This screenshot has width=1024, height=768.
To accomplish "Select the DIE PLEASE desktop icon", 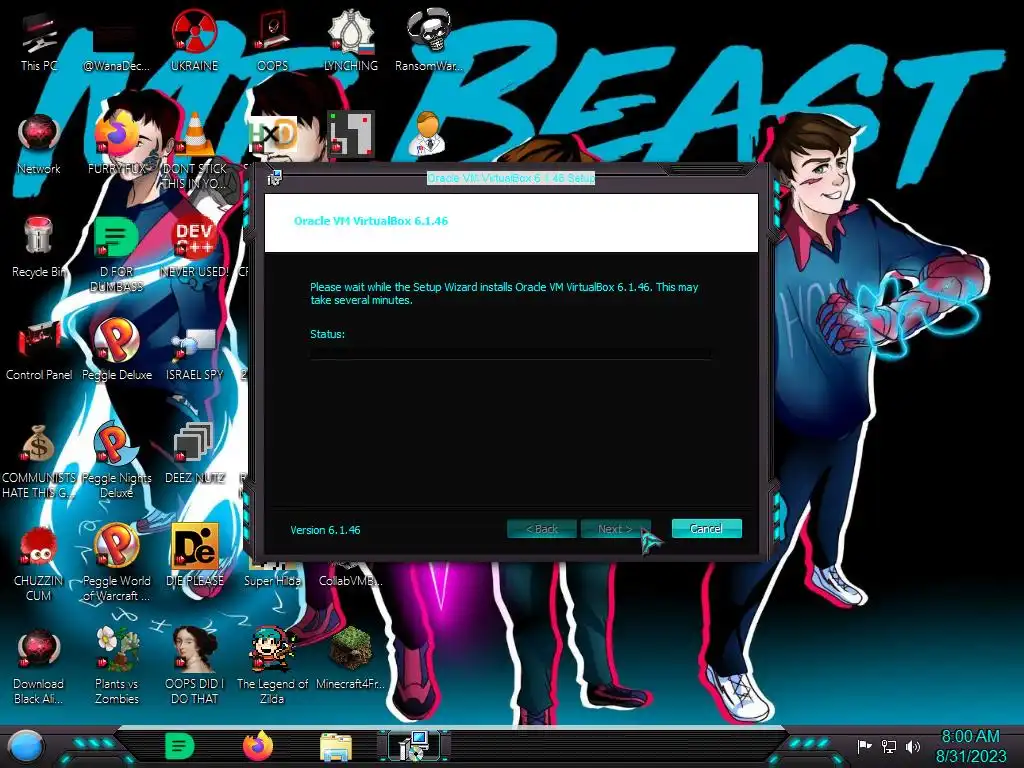I will pyautogui.click(x=194, y=555).
